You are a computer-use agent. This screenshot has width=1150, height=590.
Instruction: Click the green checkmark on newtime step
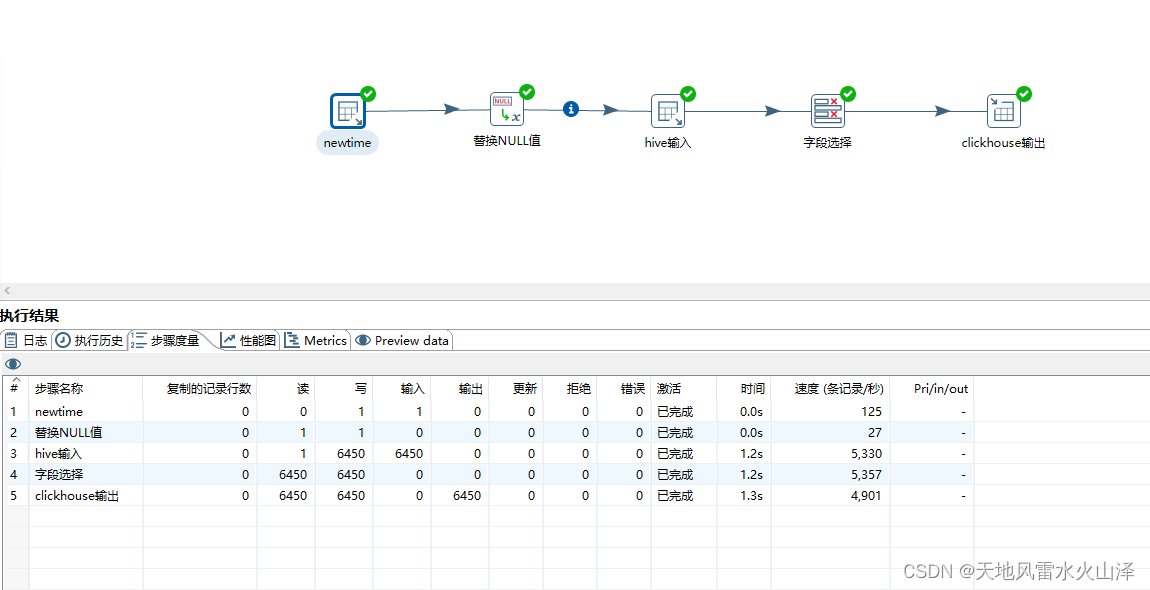click(367, 94)
